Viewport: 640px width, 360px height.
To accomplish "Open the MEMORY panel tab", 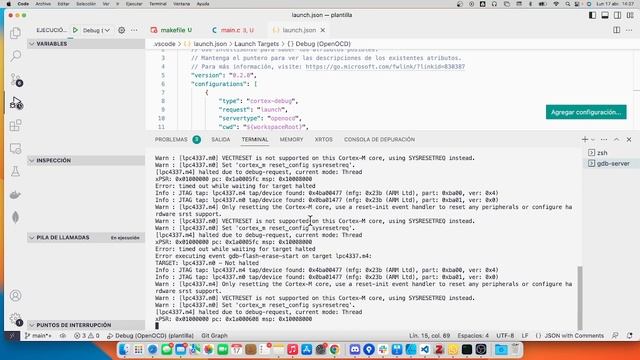I will (291, 140).
